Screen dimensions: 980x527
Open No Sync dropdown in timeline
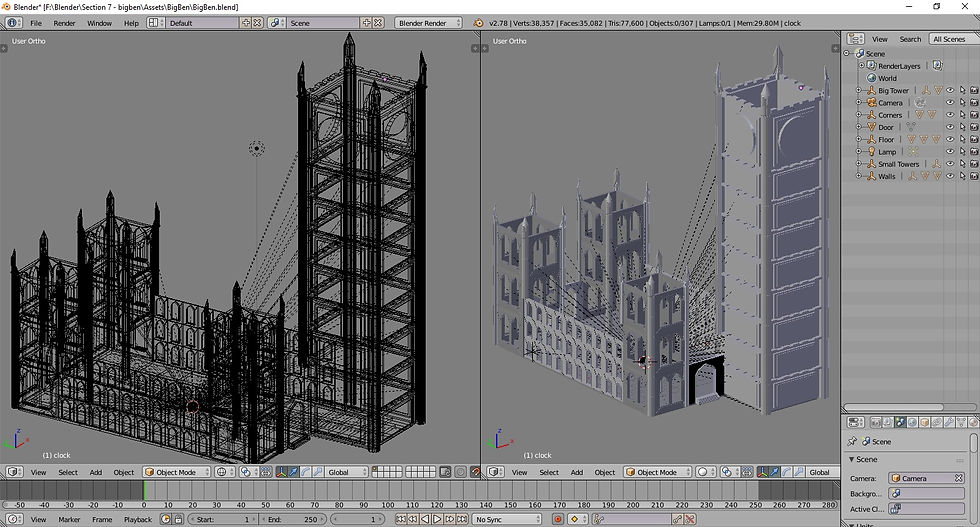coord(507,519)
